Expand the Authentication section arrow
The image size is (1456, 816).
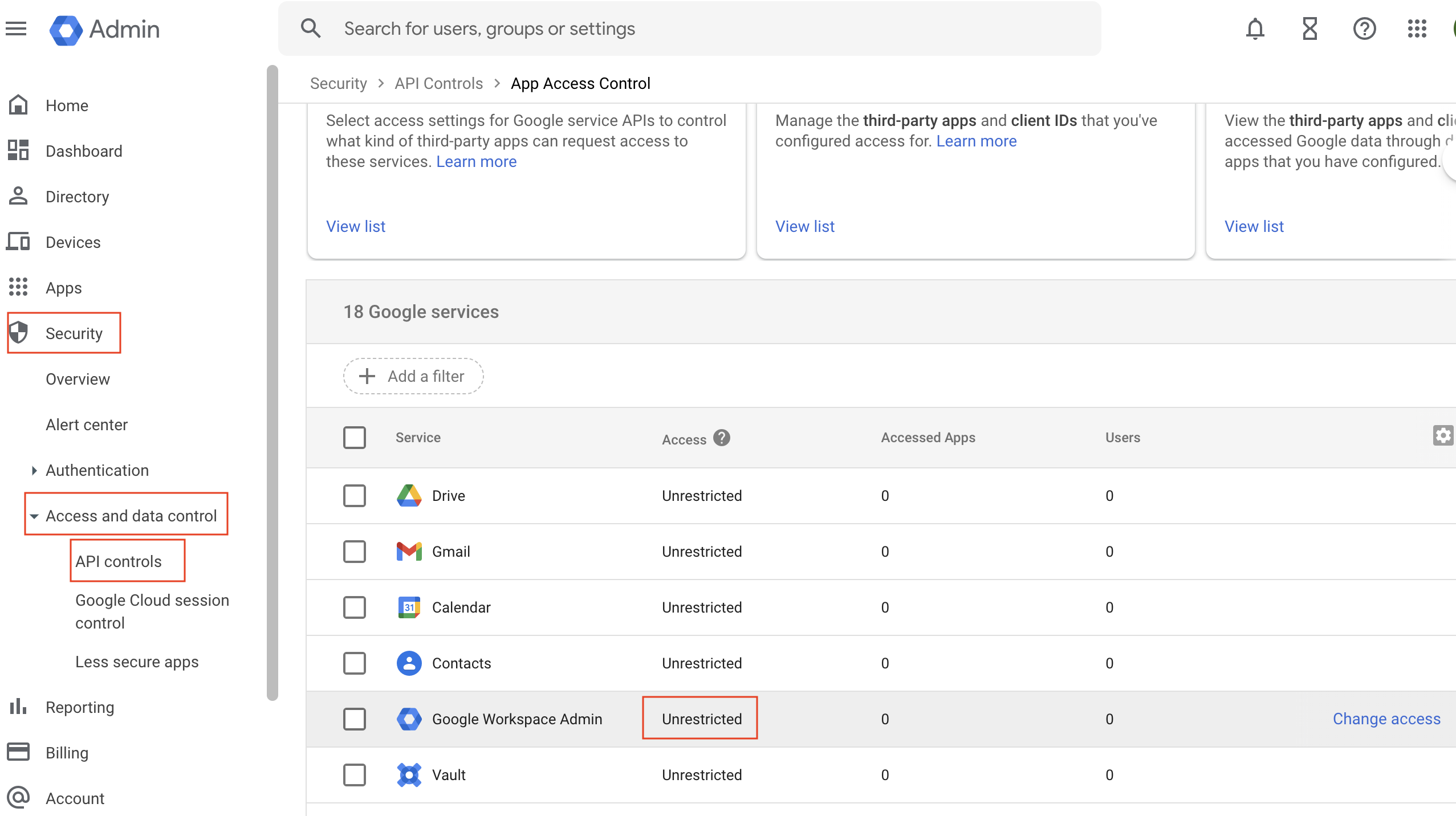click(34, 470)
